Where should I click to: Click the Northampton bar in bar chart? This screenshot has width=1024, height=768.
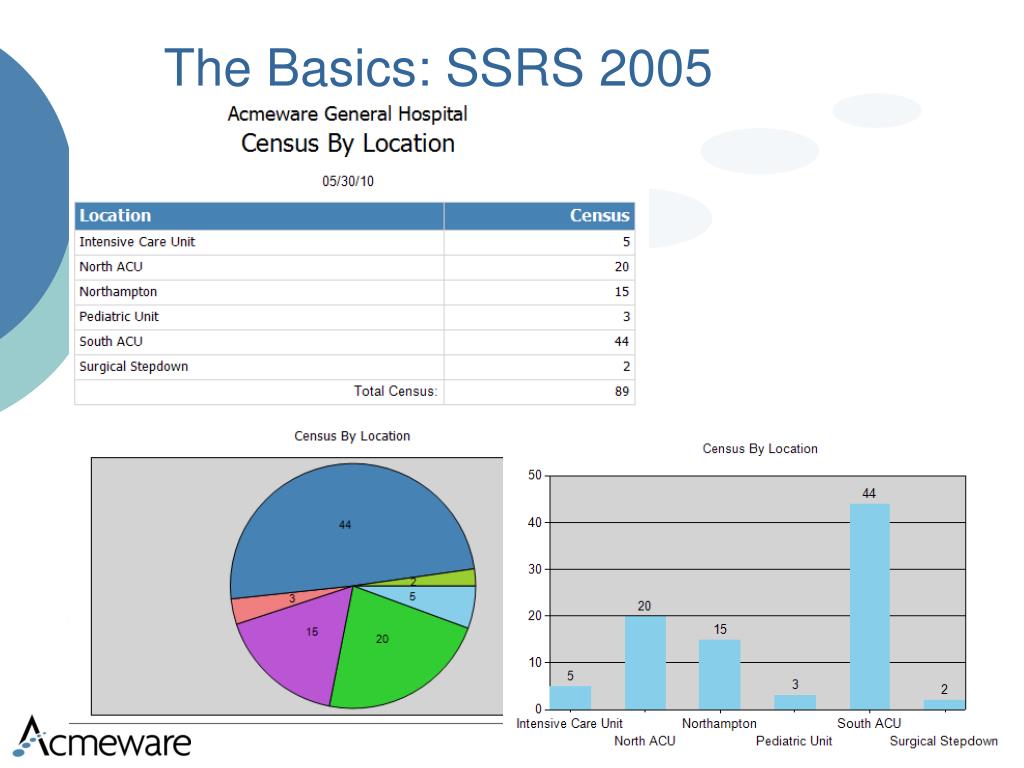coord(720,675)
